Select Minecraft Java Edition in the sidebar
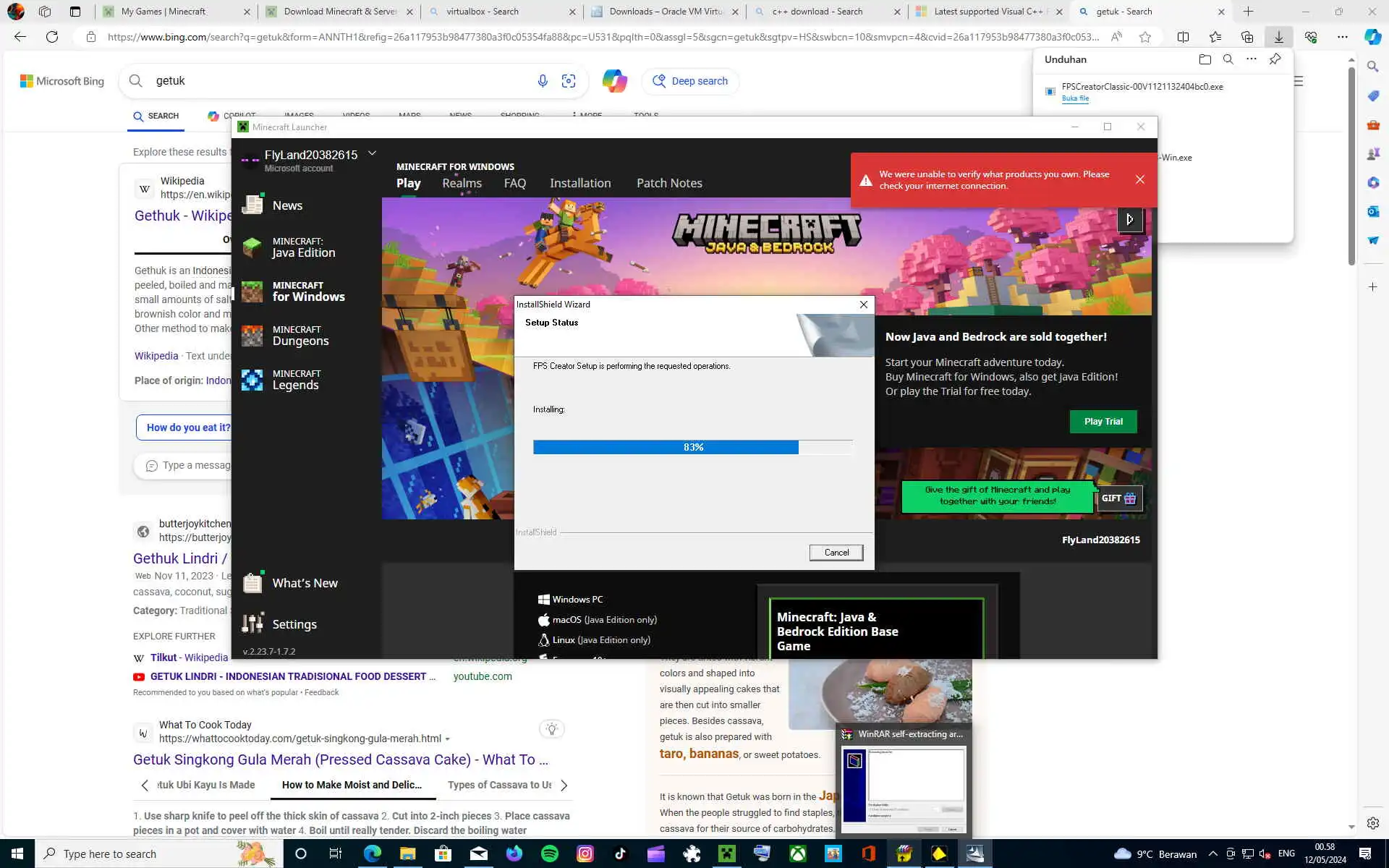1389x868 pixels. coord(302,247)
